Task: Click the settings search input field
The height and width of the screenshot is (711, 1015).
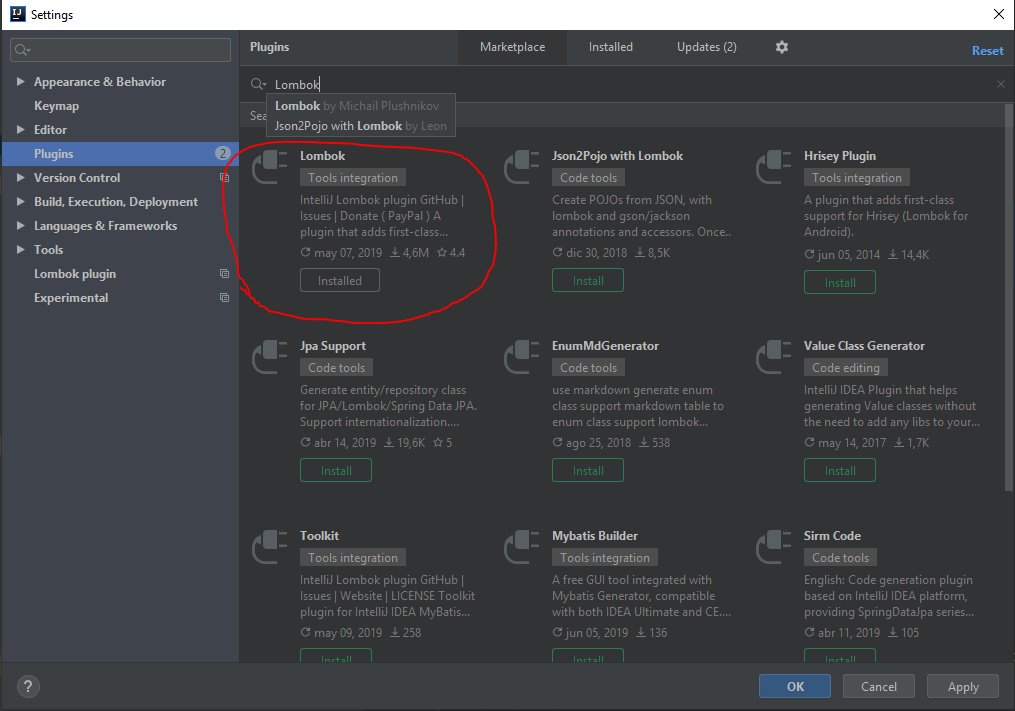Action: 120,50
